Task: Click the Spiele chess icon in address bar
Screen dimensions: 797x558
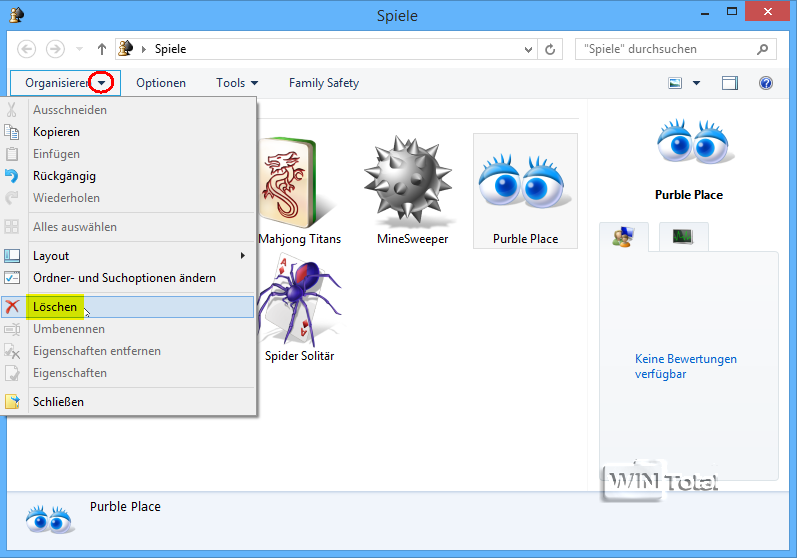Action: coord(126,49)
